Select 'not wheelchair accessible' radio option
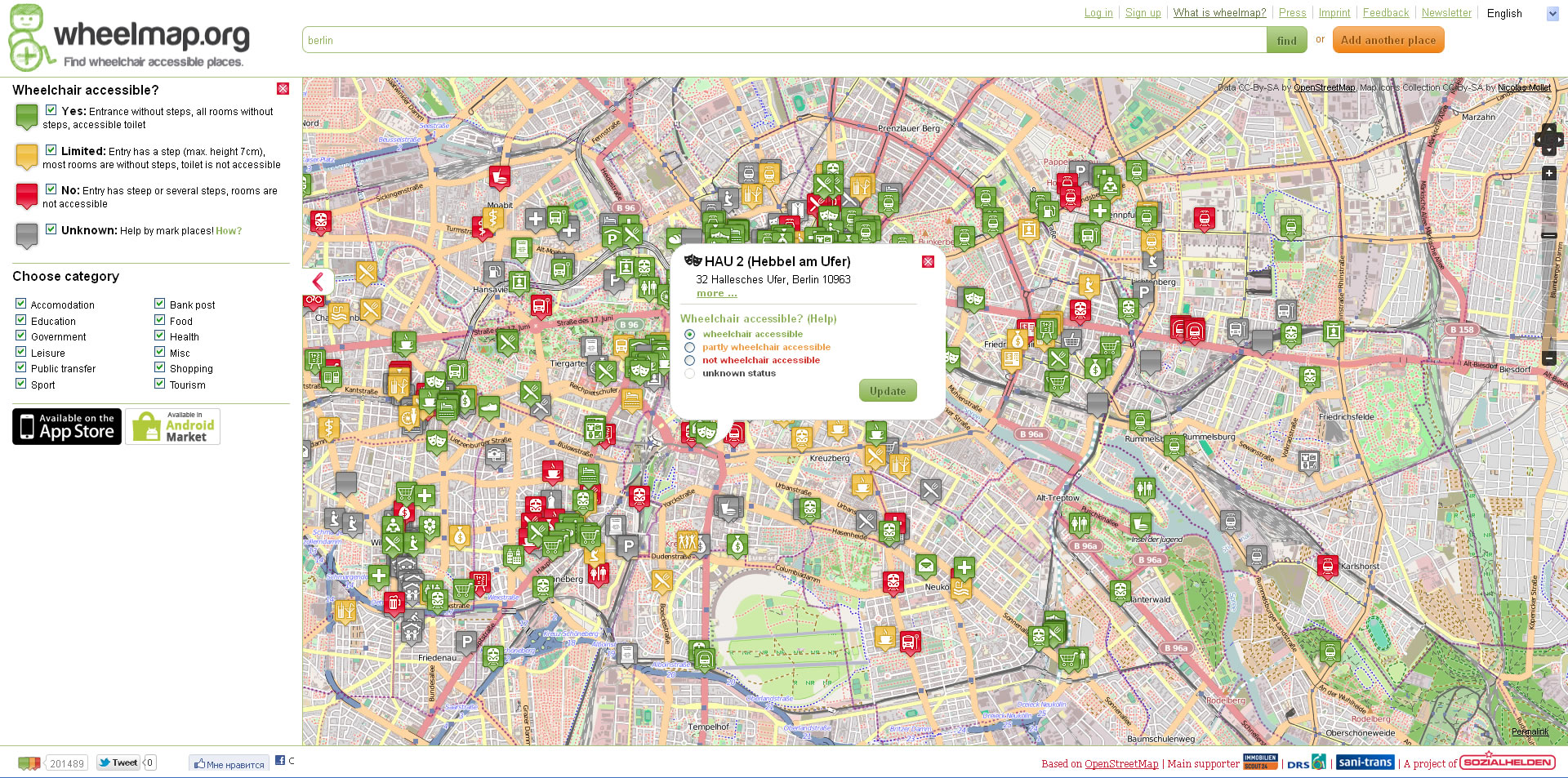This screenshot has height=778, width=1568. [690, 360]
